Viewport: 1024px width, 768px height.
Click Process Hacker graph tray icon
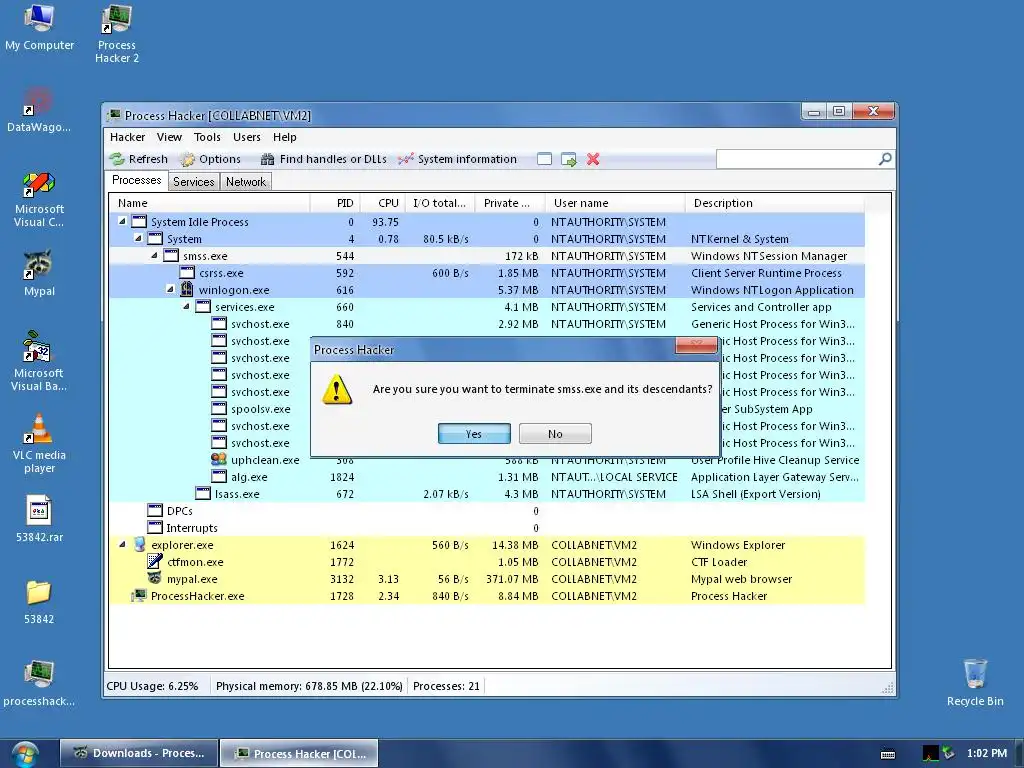pos(931,753)
